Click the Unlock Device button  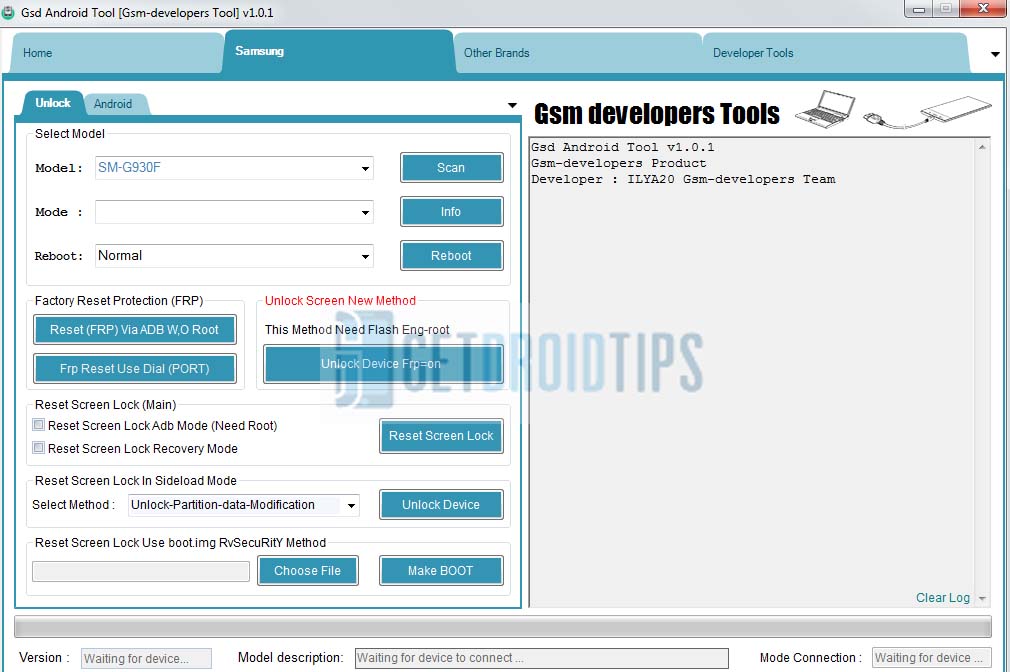coord(441,504)
